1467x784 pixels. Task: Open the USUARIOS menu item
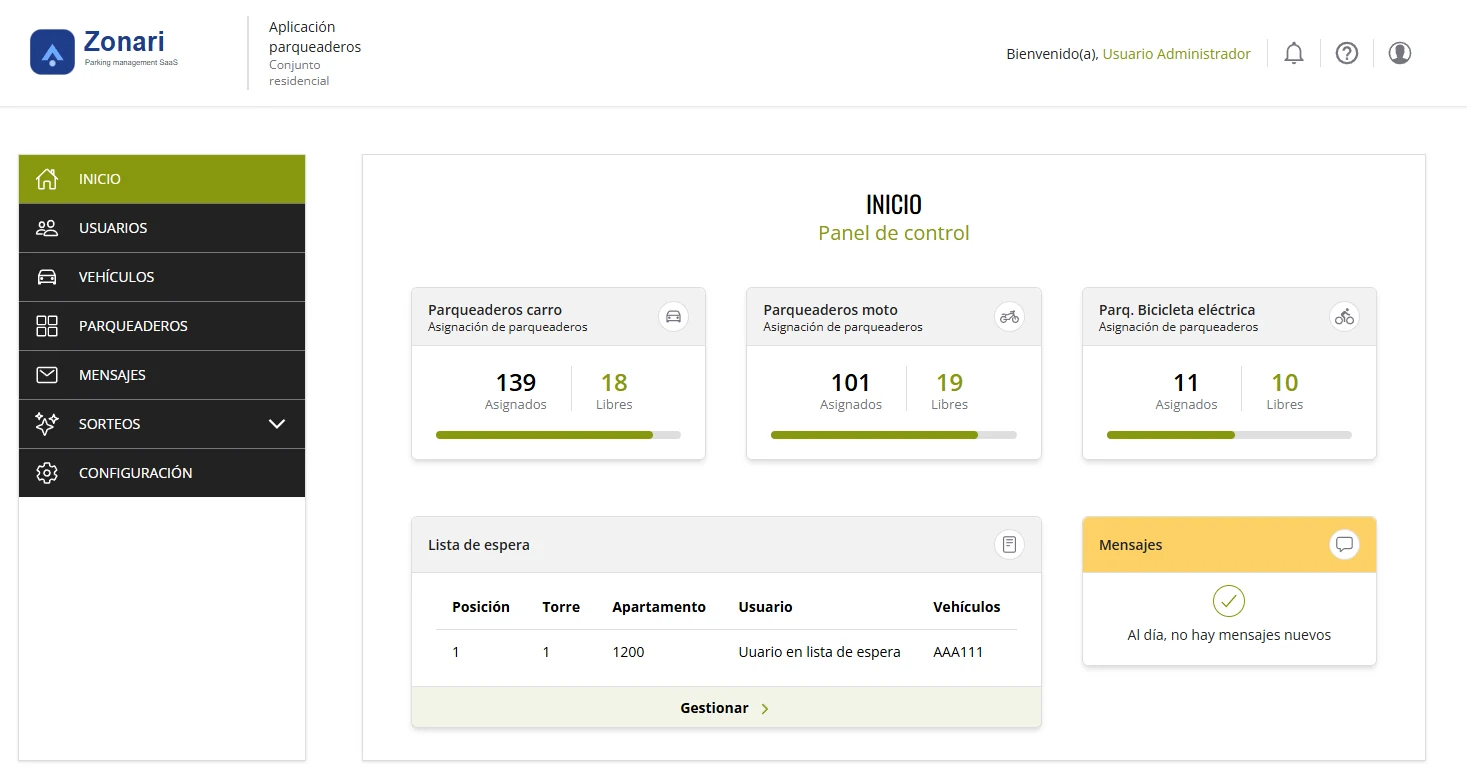click(162, 228)
